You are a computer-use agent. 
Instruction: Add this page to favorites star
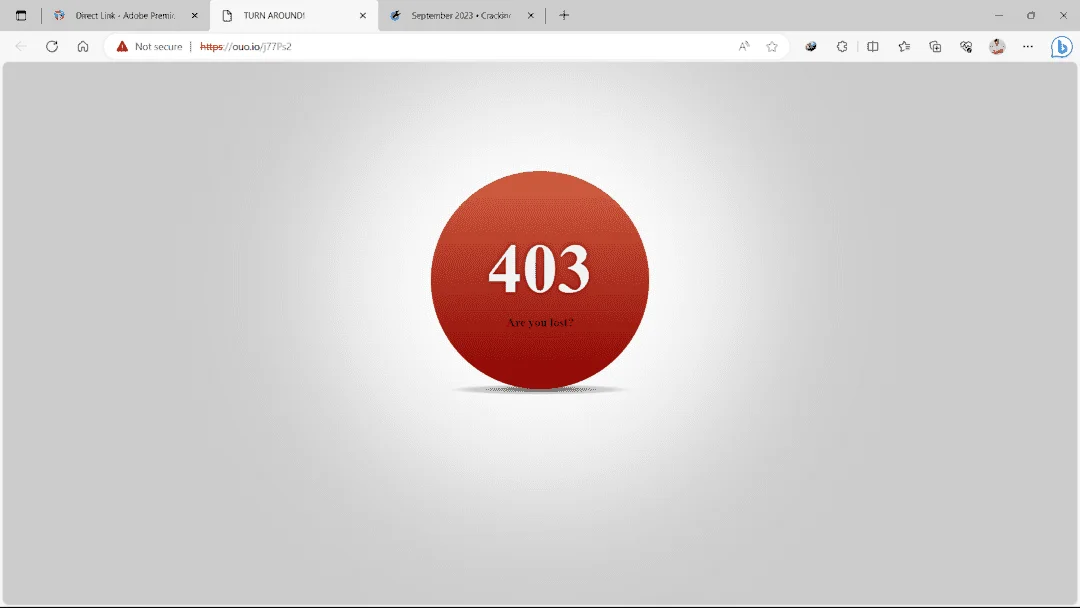click(x=772, y=46)
